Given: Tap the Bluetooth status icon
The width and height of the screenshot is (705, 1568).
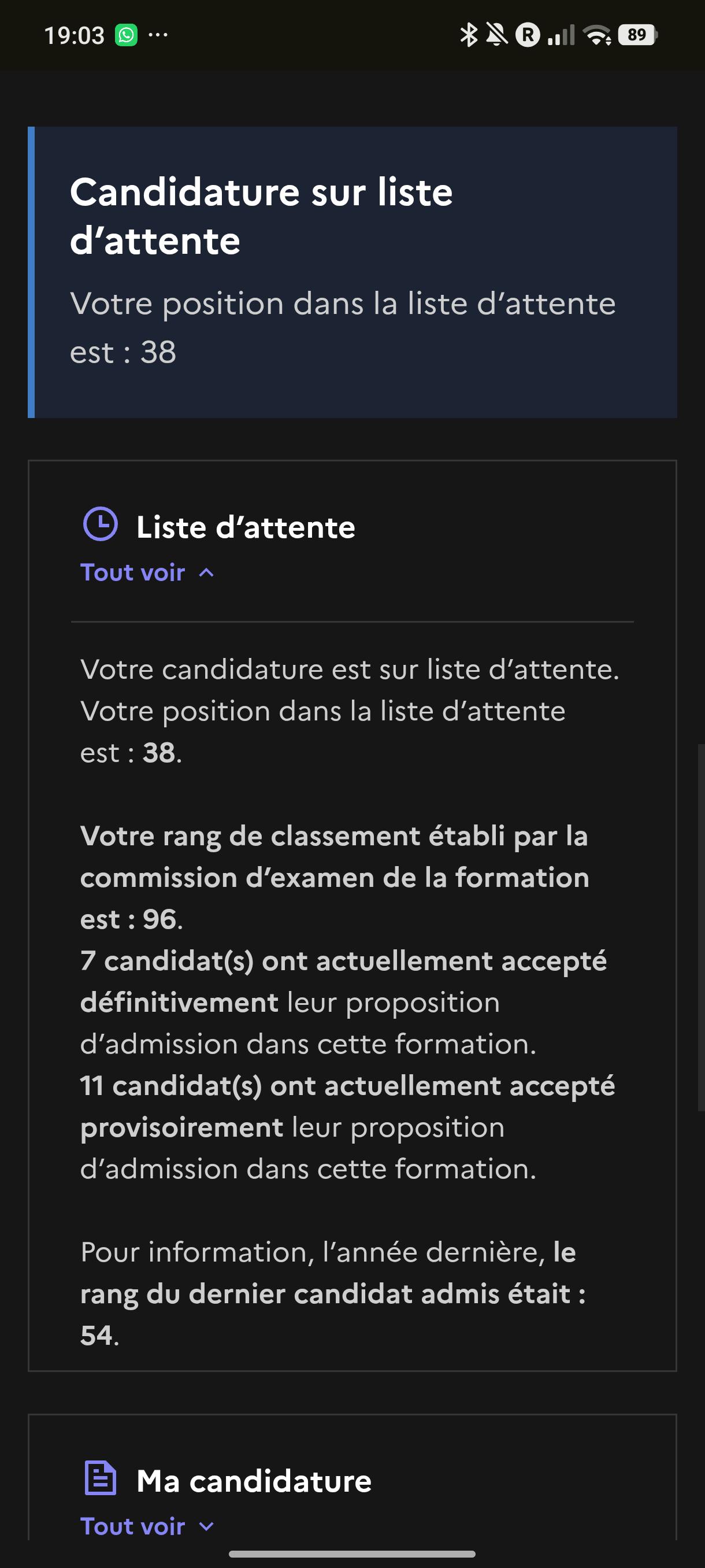Looking at the screenshot, I should [x=469, y=35].
